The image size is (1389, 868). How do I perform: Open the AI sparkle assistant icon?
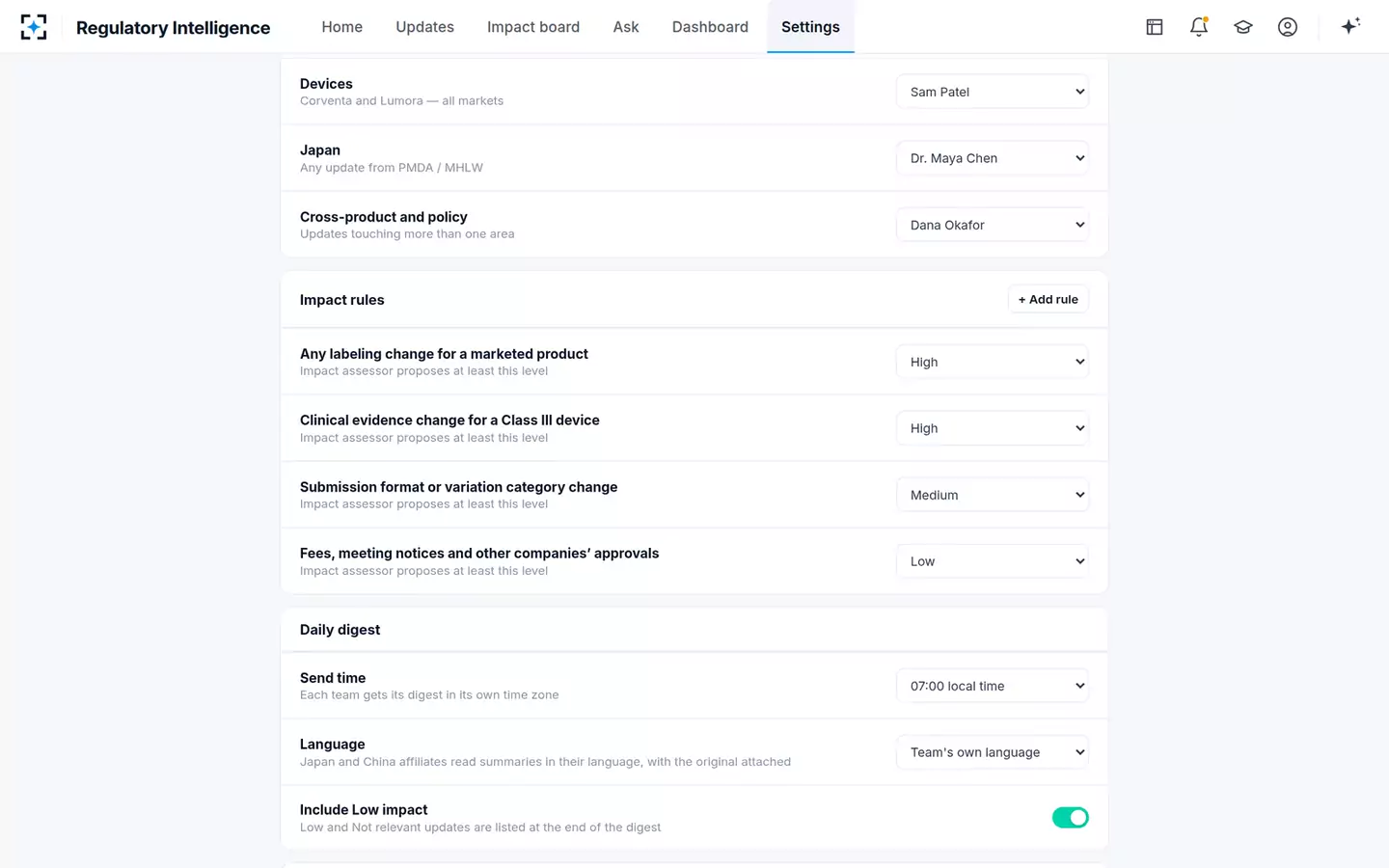point(1350,26)
